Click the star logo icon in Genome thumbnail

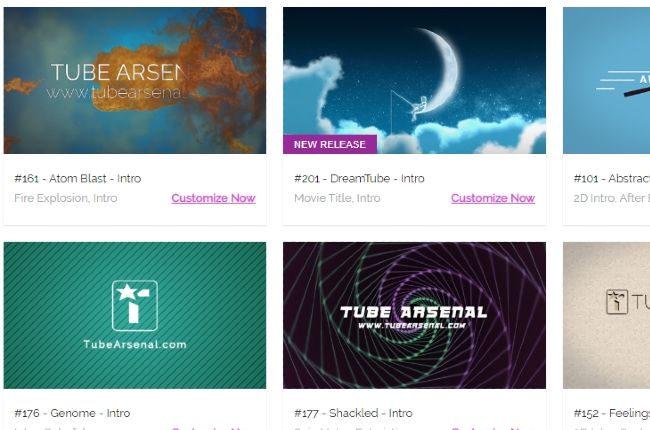135,306
